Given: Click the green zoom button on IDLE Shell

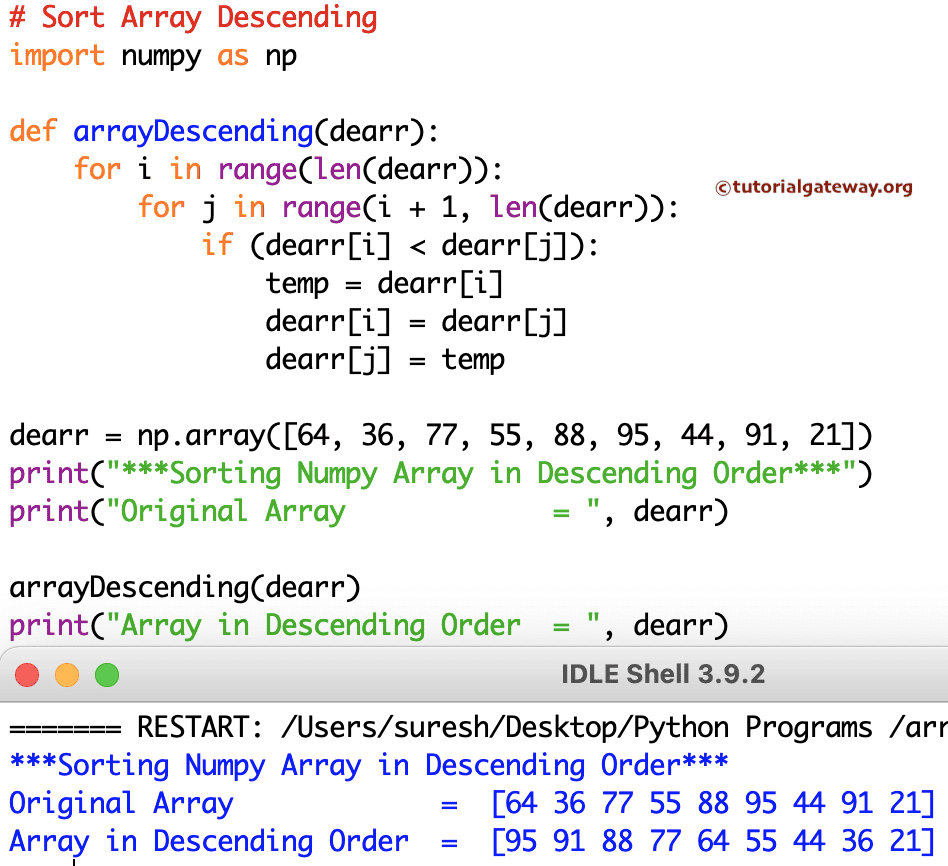Looking at the screenshot, I should click(105, 675).
